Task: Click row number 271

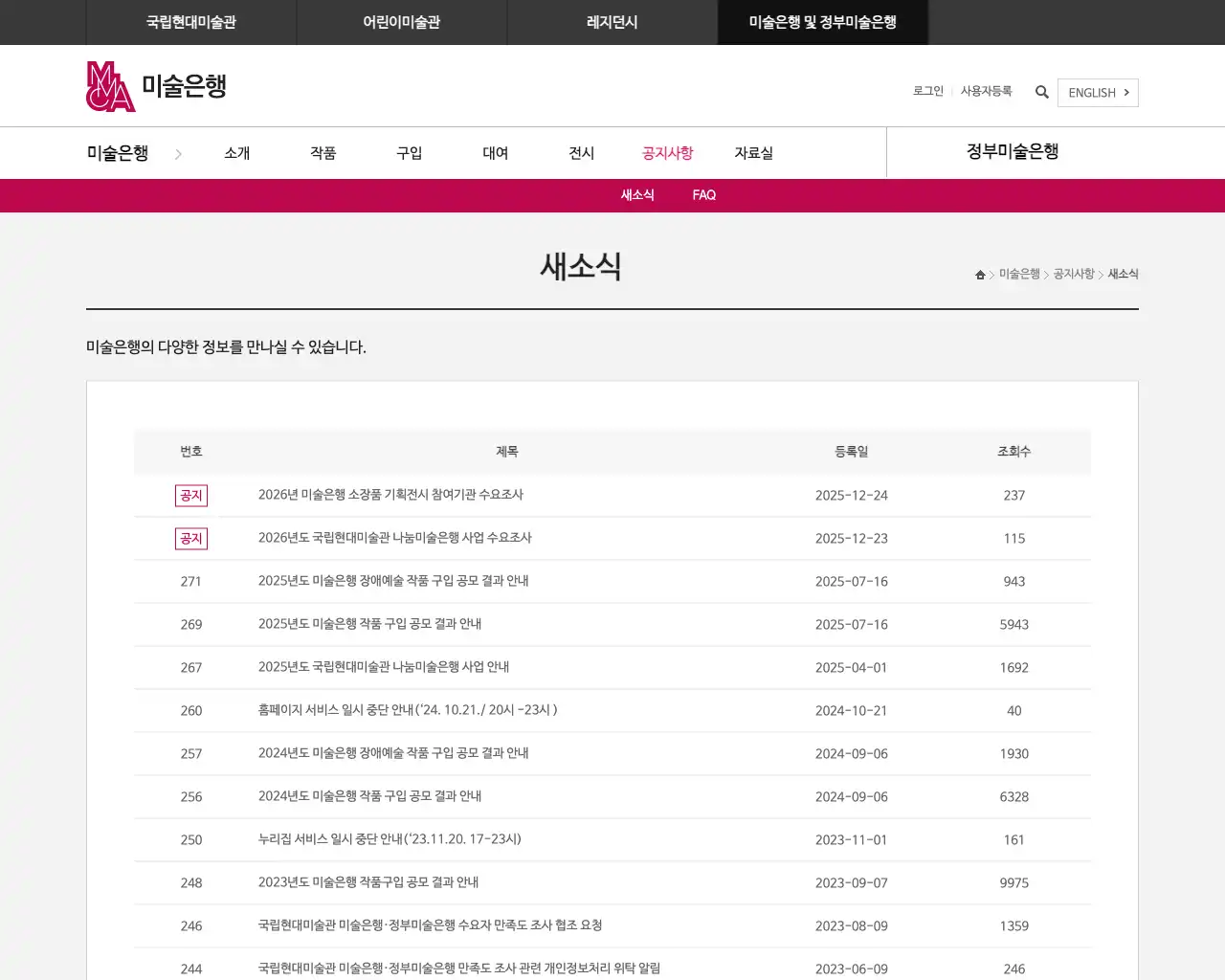Action: click(191, 582)
